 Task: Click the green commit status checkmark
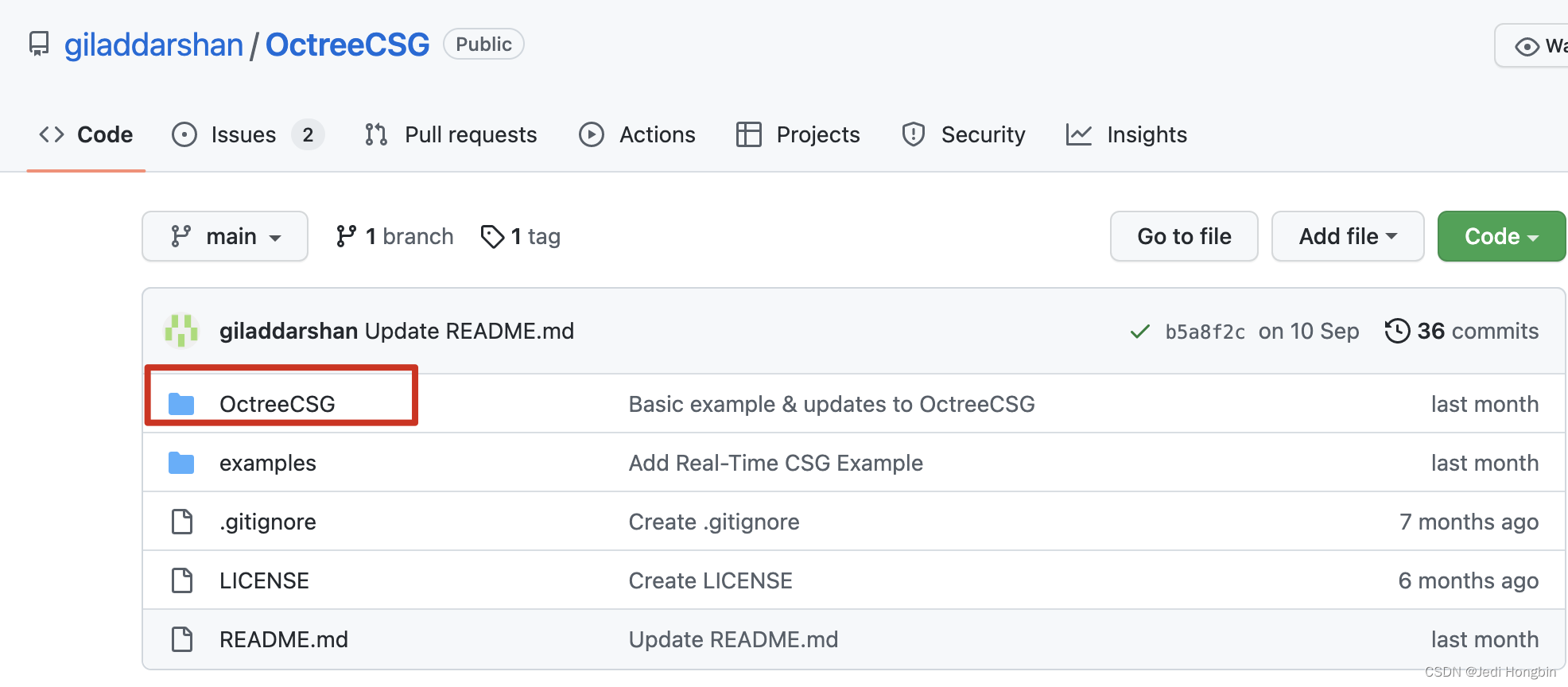click(1139, 332)
